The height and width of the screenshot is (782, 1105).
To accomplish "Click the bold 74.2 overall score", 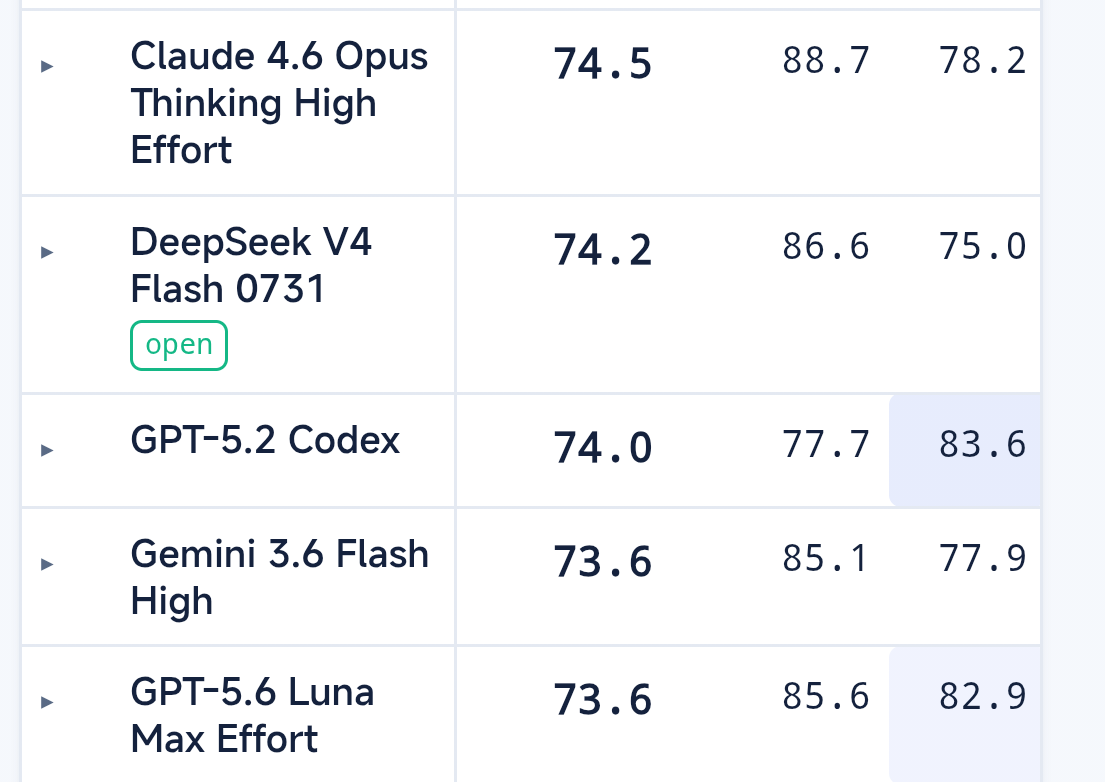I will (603, 250).
